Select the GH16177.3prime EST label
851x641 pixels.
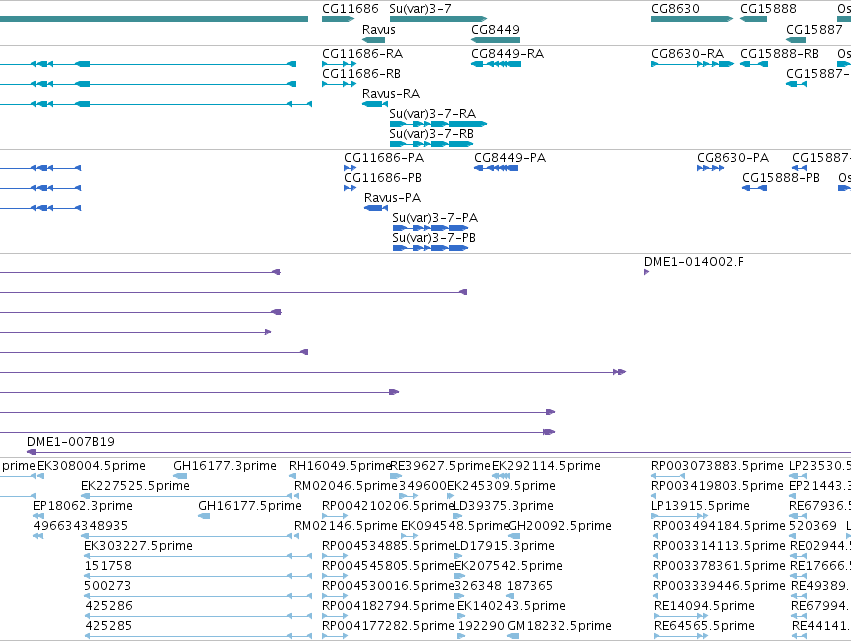(x=225, y=466)
